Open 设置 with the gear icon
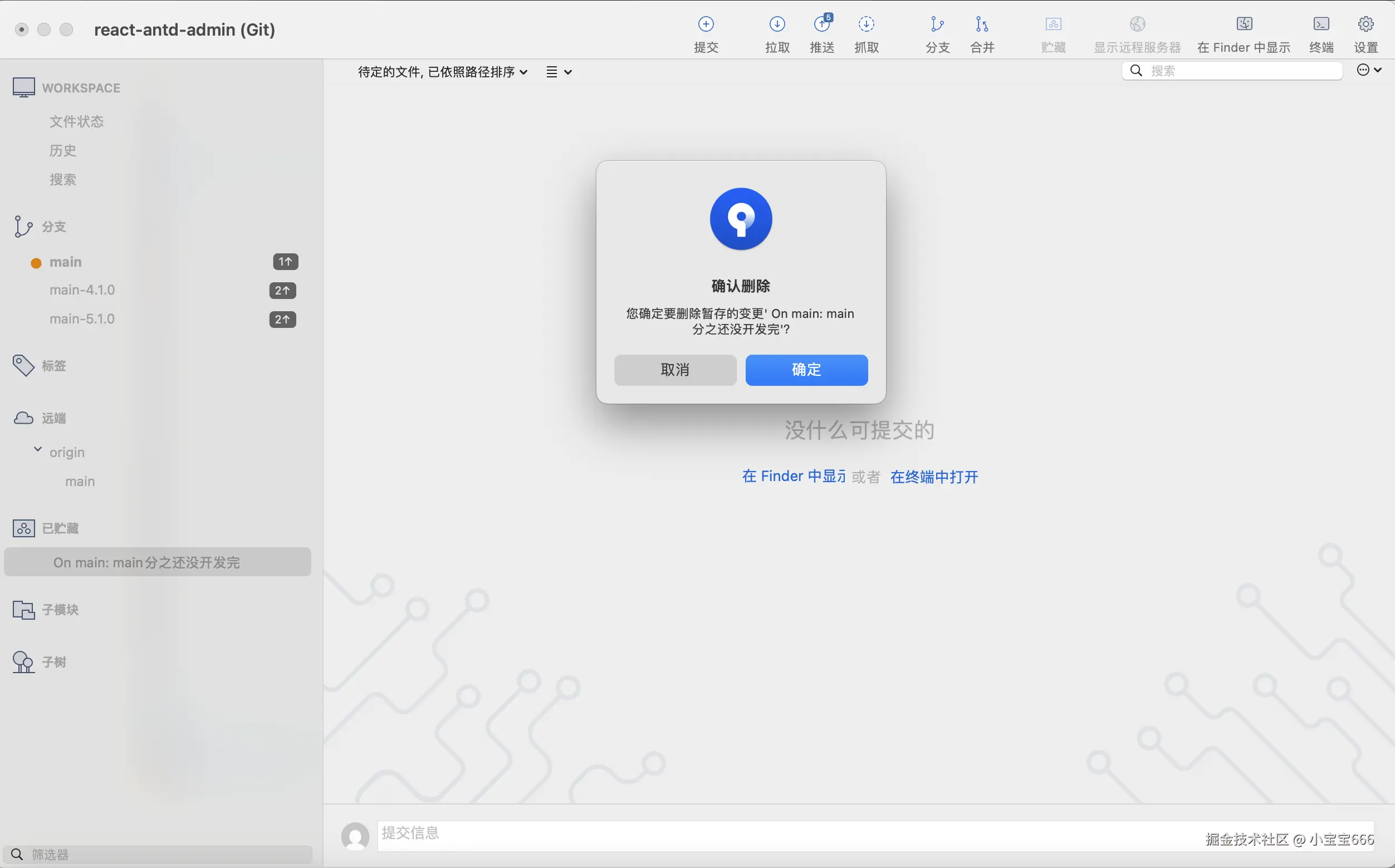Screen dimensions: 1395x868 point(1365,33)
